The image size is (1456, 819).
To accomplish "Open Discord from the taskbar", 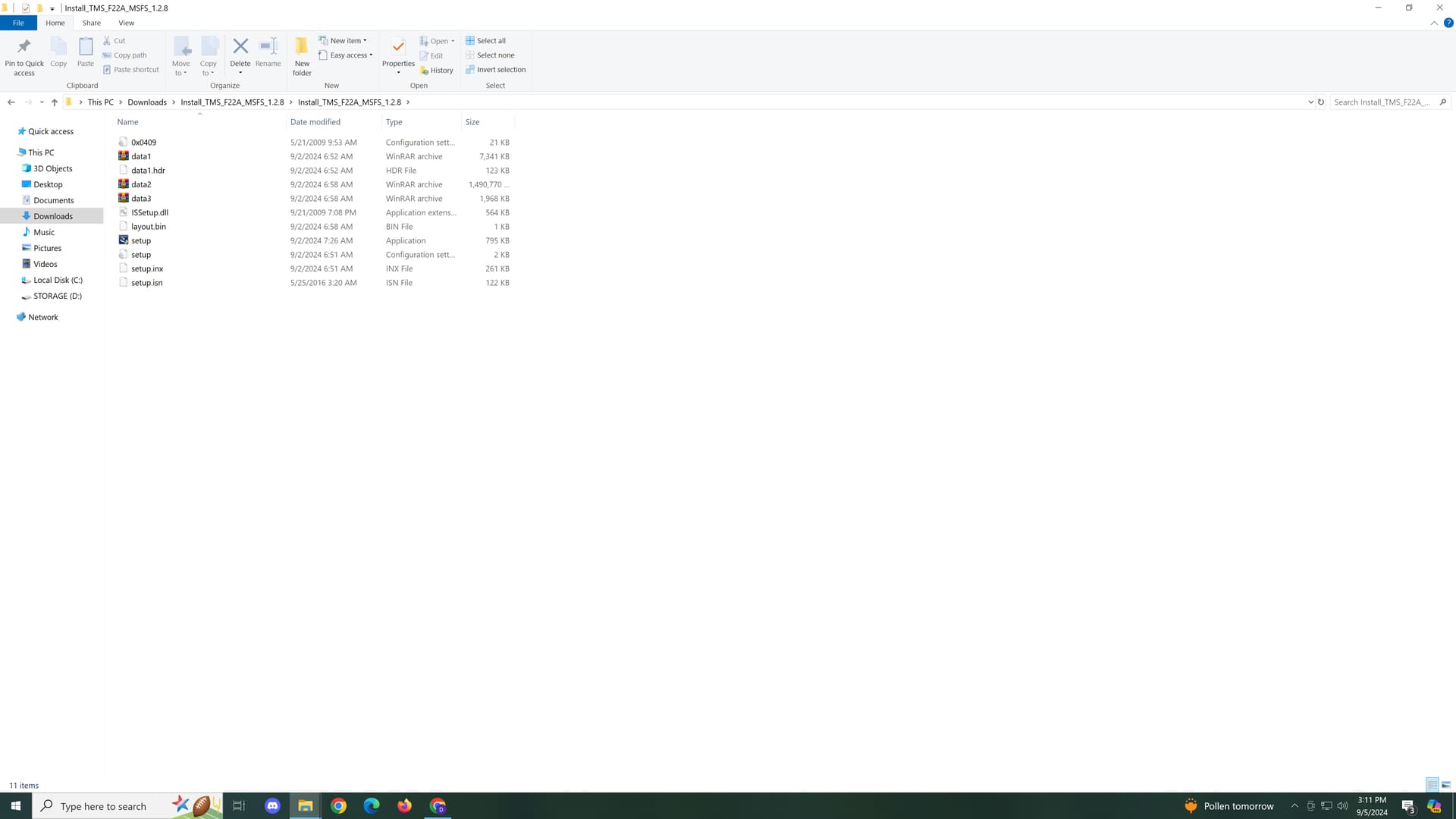I will point(273,806).
